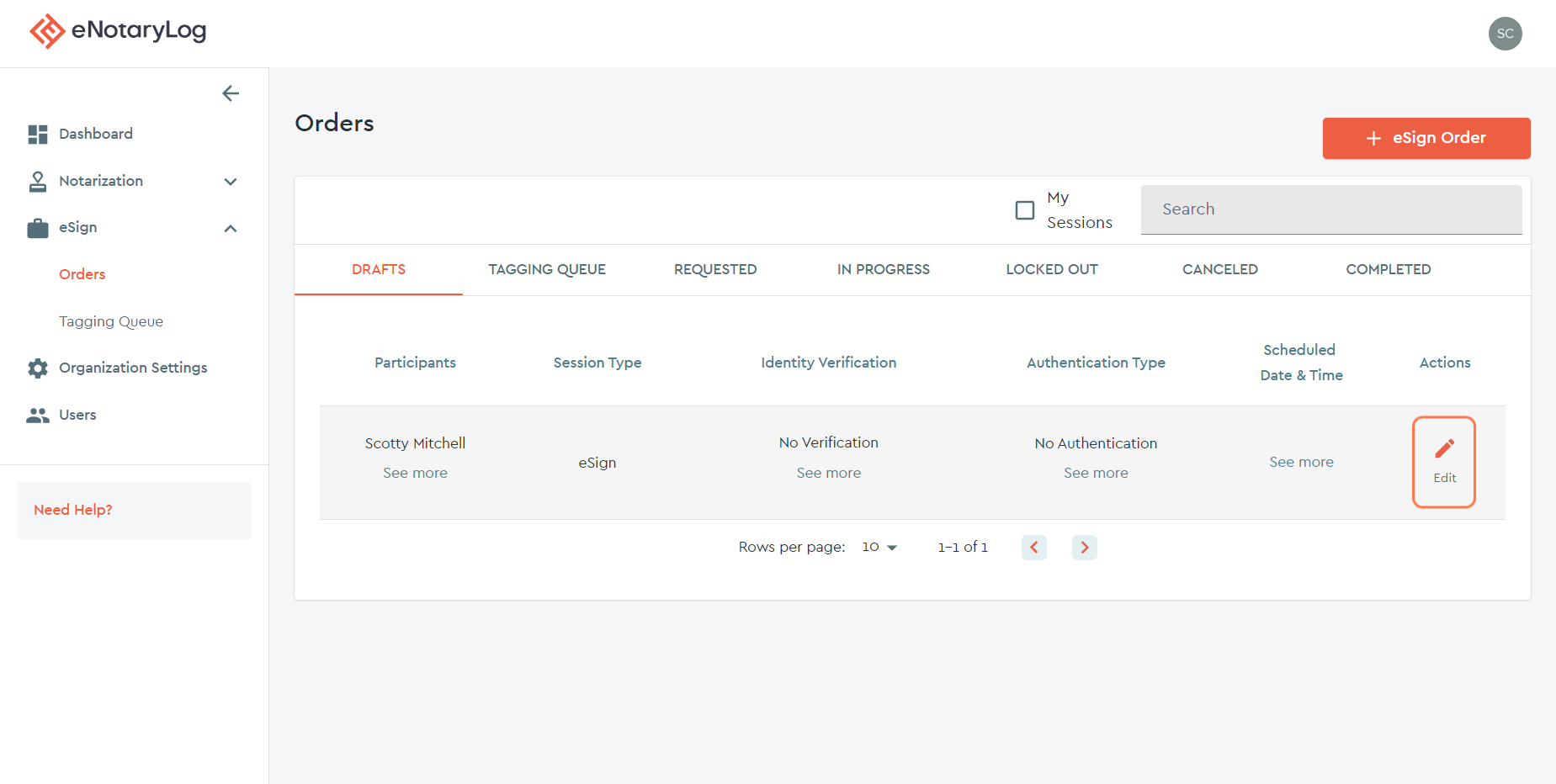Image resolution: width=1556 pixels, height=784 pixels.
Task: See more under No Verification
Action: tap(829, 473)
